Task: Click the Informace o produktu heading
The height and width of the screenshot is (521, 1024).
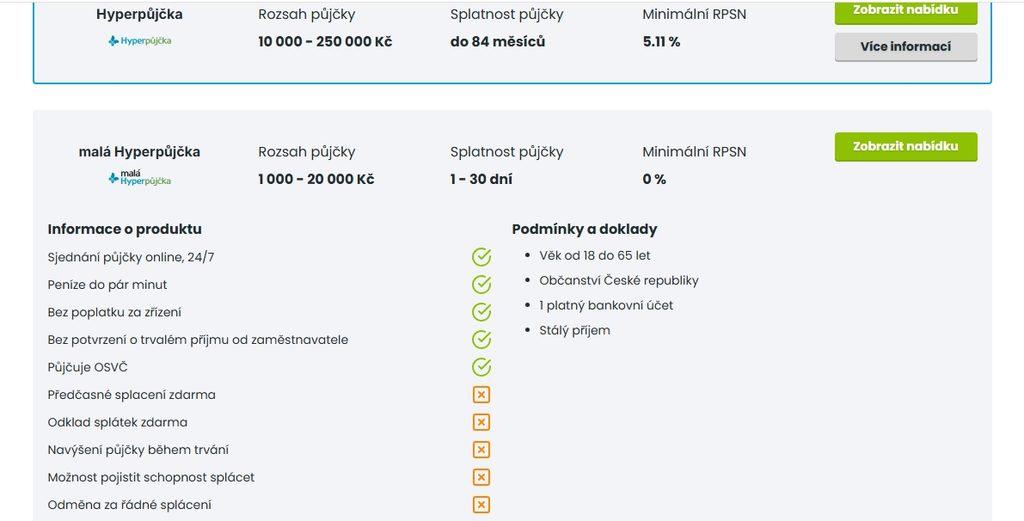Action: [125, 229]
